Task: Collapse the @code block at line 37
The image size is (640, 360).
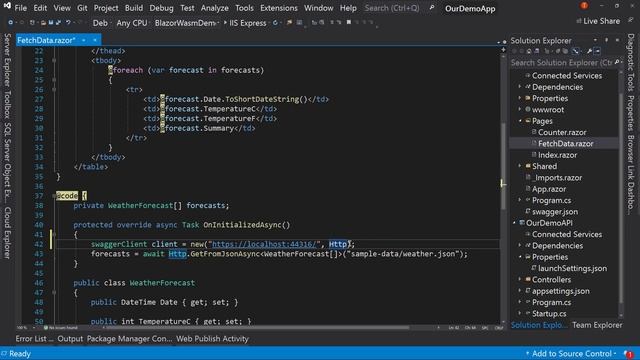Action: (x=54, y=196)
